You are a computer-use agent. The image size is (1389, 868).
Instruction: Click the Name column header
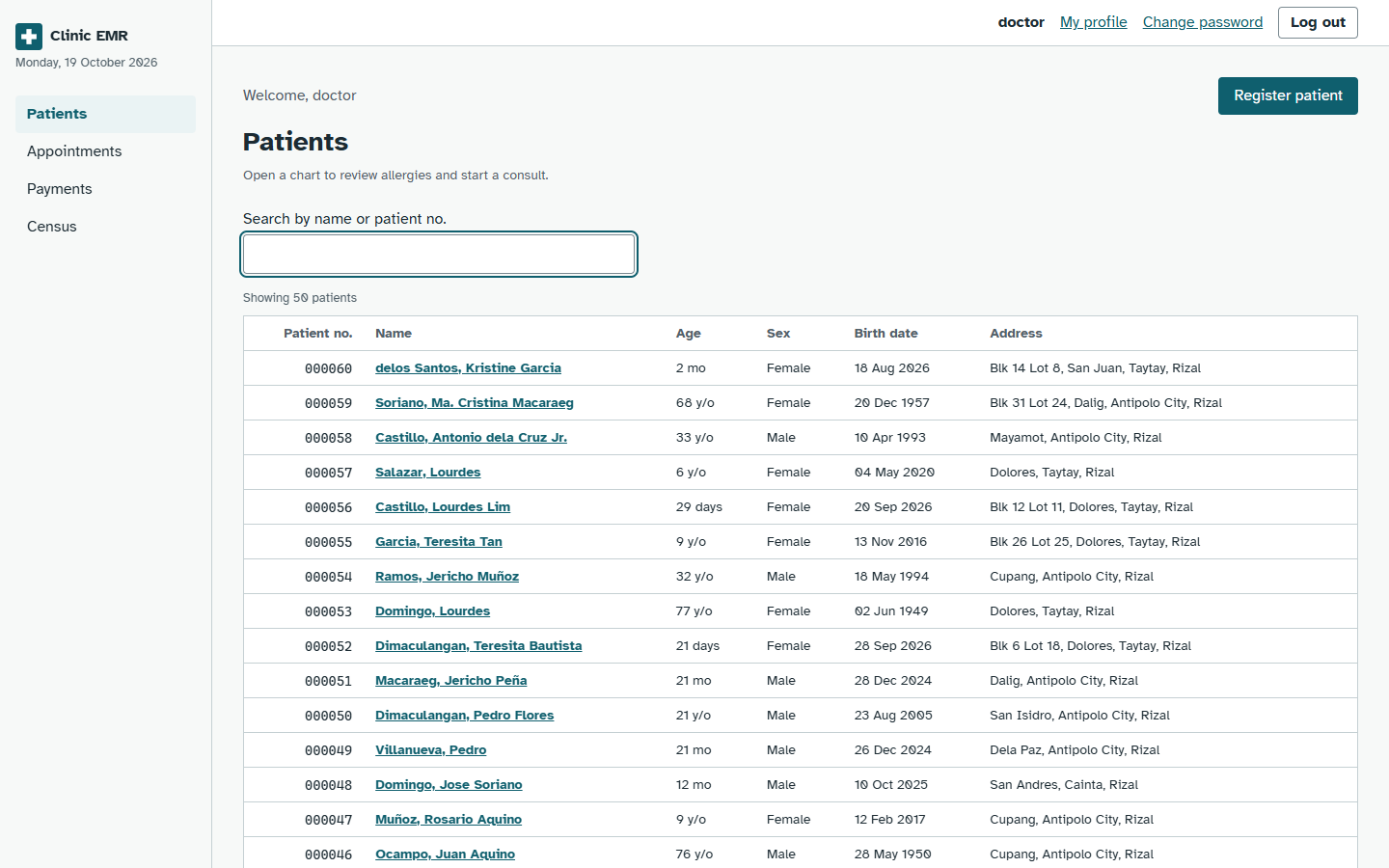(x=394, y=334)
